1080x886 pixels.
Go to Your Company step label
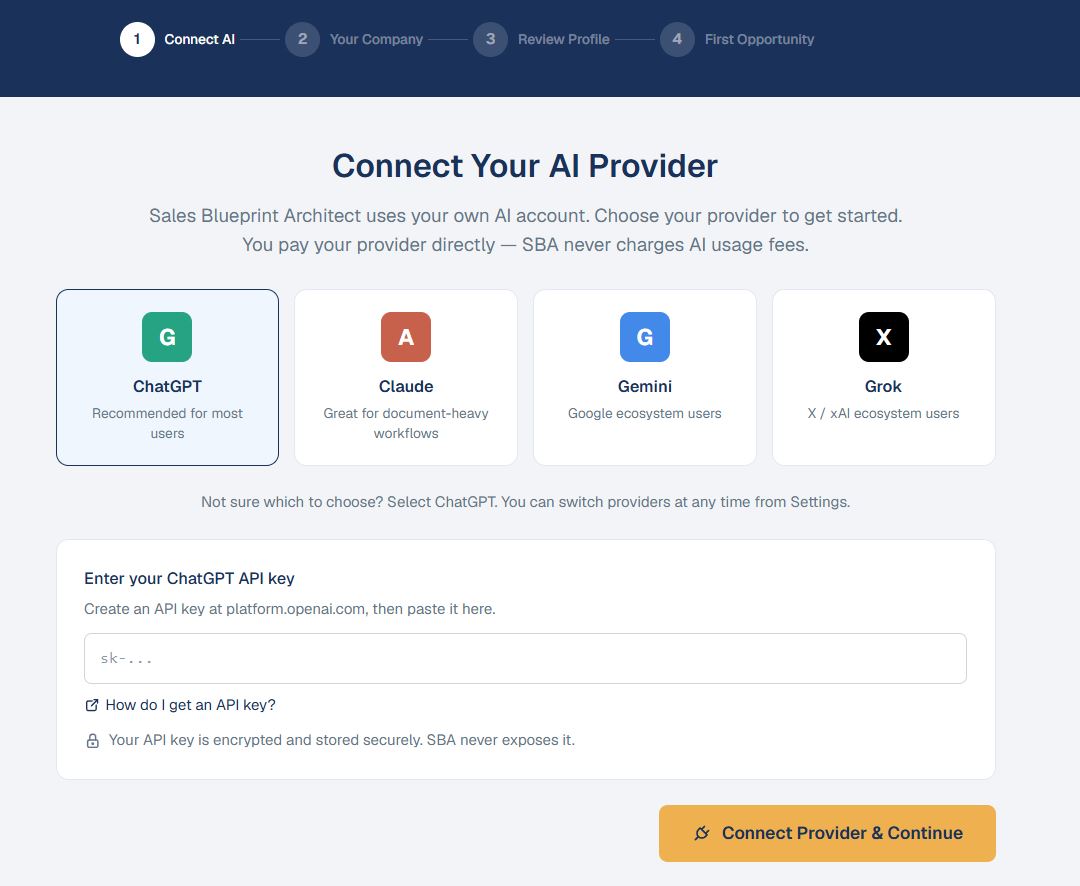coord(376,39)
